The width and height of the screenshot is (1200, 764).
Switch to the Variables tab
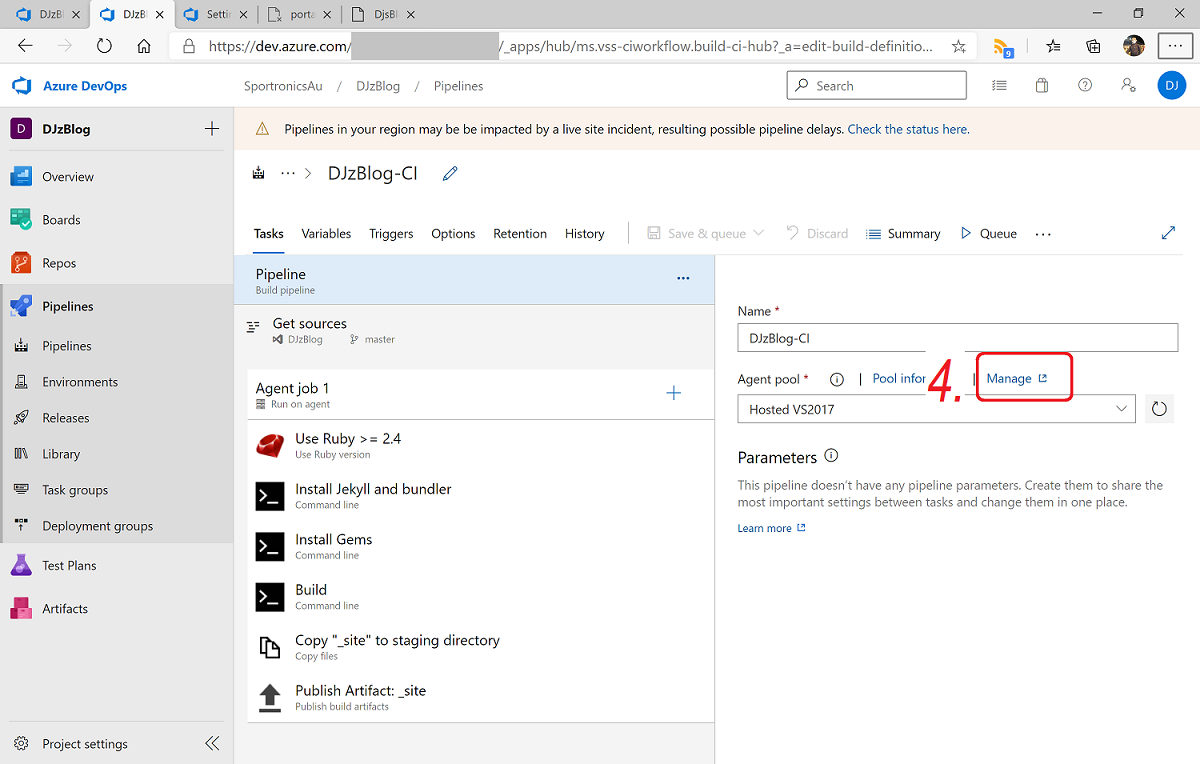click(x=326, y=233)
